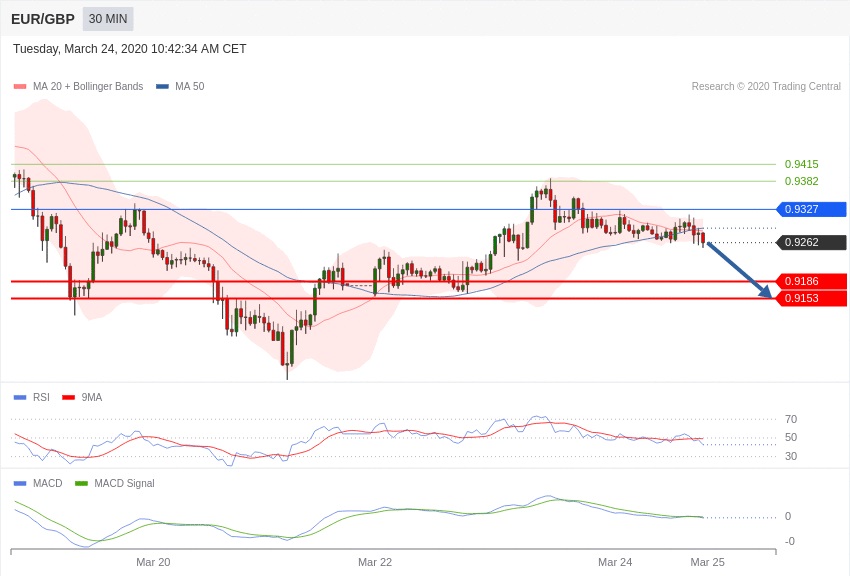Click the blue MACD legend marker
Image resolution: width=850 pixels, height=576 pixels.
(x=20, y=484)
